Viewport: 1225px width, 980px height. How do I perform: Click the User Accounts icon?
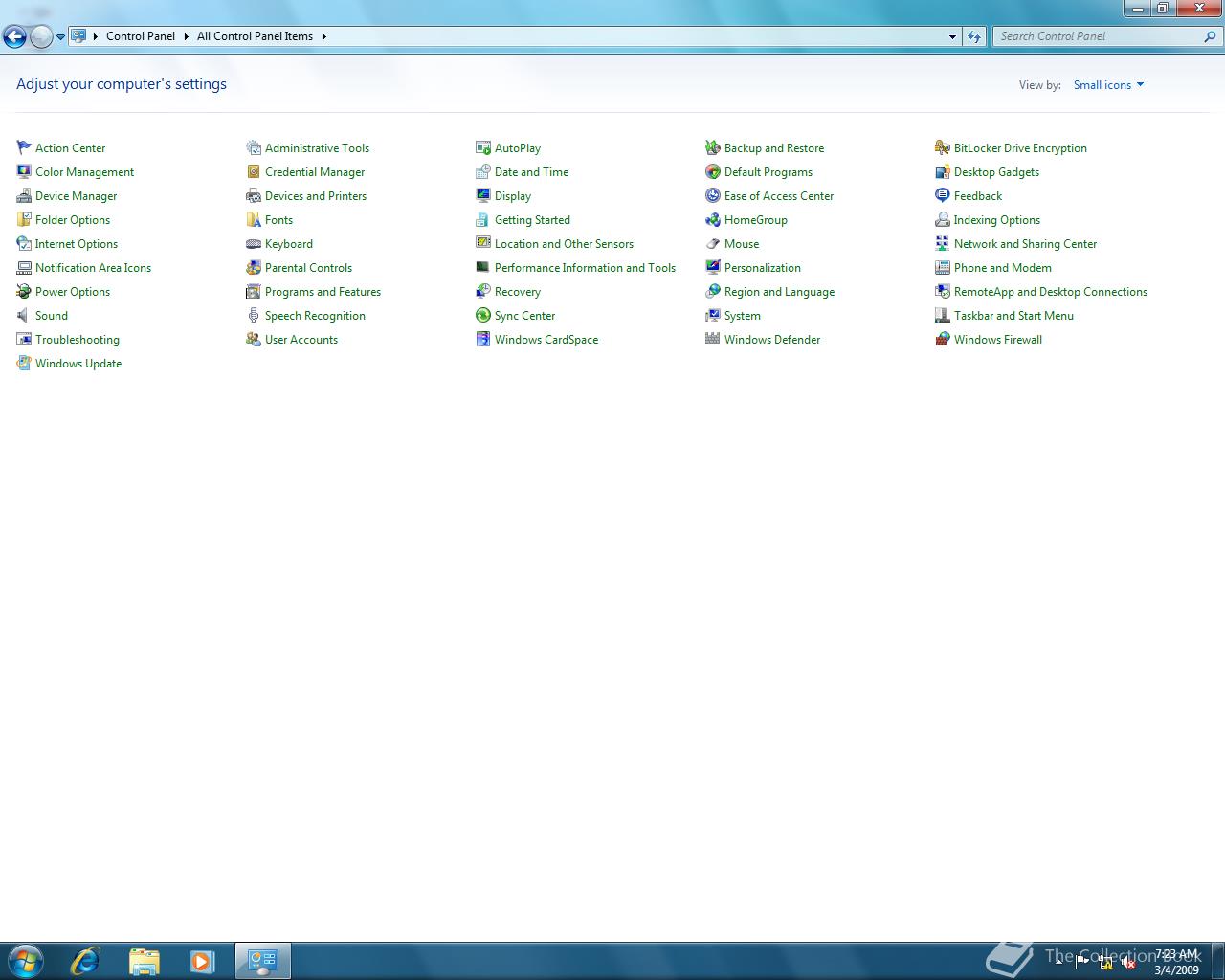point(254,339)
